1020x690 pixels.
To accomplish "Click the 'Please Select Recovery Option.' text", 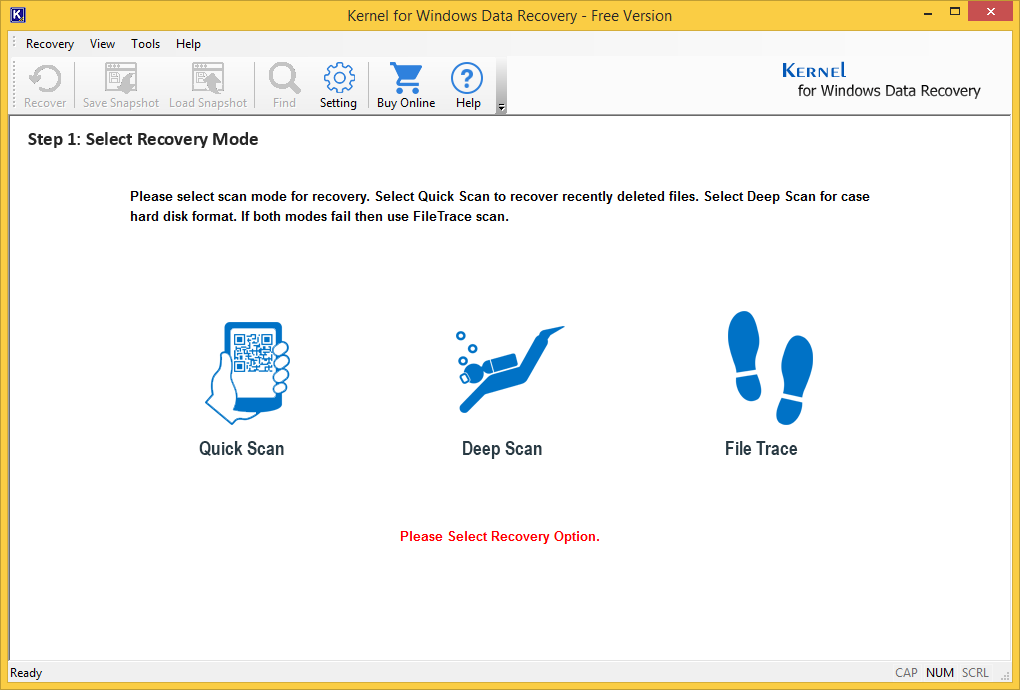I will coord(500,537).
